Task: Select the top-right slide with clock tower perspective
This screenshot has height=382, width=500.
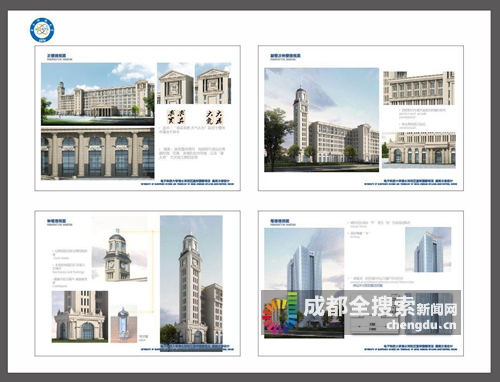Action: coord(361,118)
